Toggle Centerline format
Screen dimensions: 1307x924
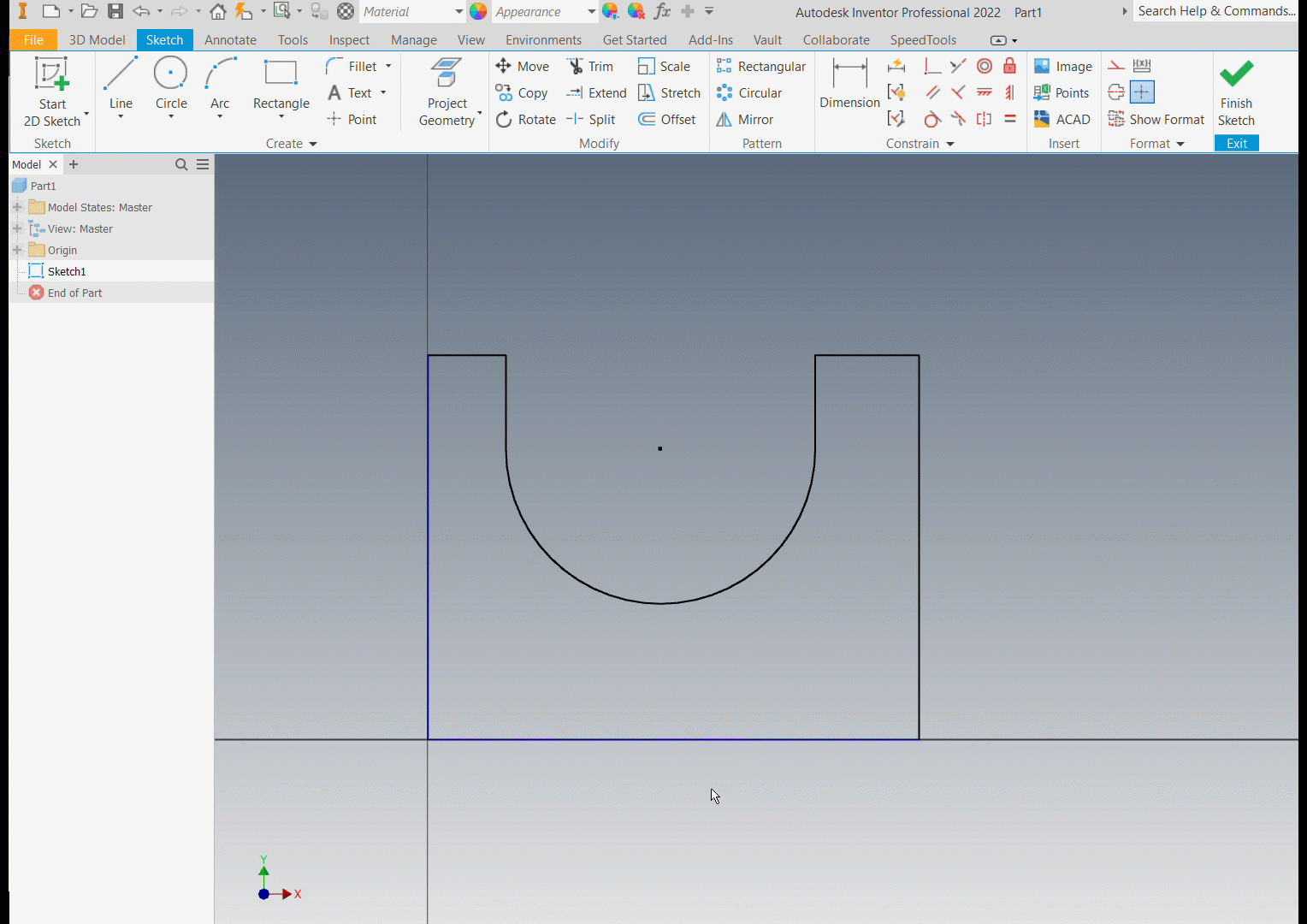pos(1116,92)
